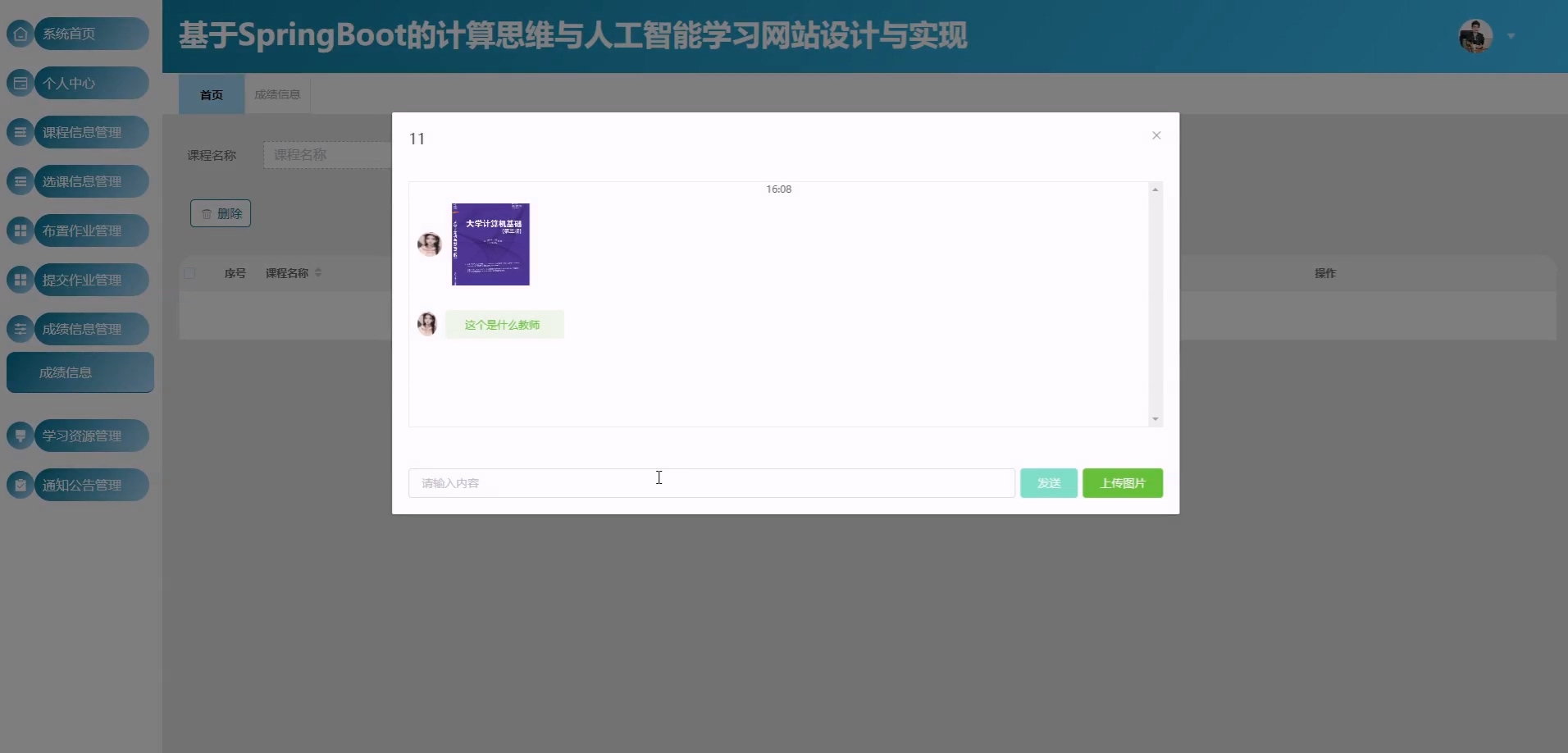
Task: Click the grid icon for 布置作业管理
Action: pos(21,230)
